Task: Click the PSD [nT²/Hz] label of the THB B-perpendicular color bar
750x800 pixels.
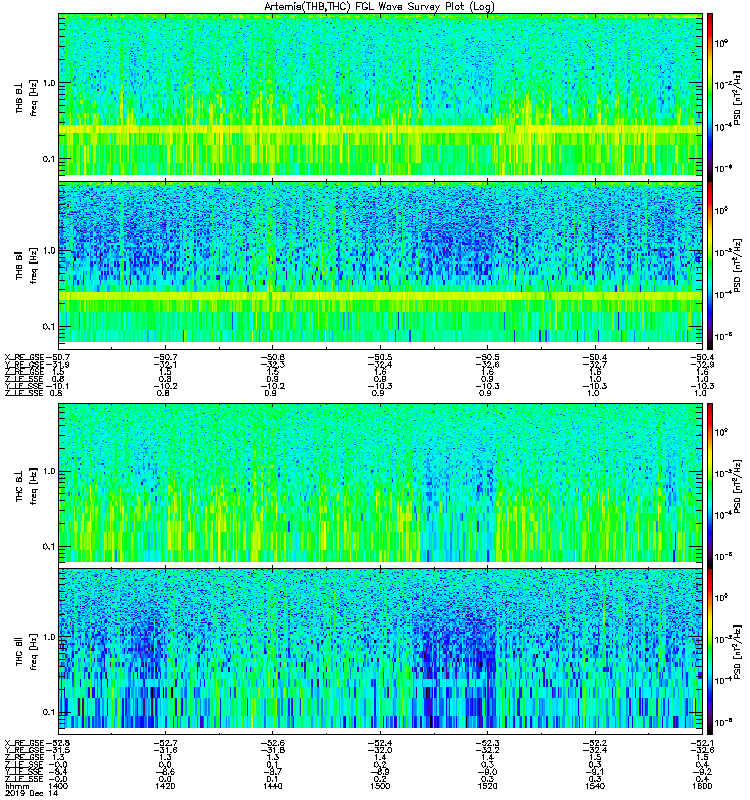Action: click(x=737, y=98)
